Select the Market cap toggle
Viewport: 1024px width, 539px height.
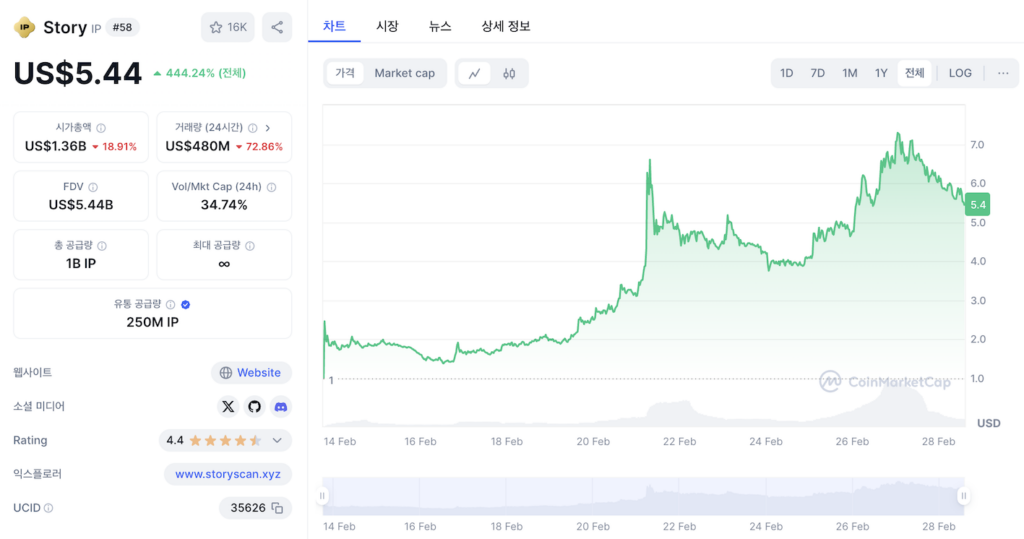pyautogui.click(x=404, y=73)
